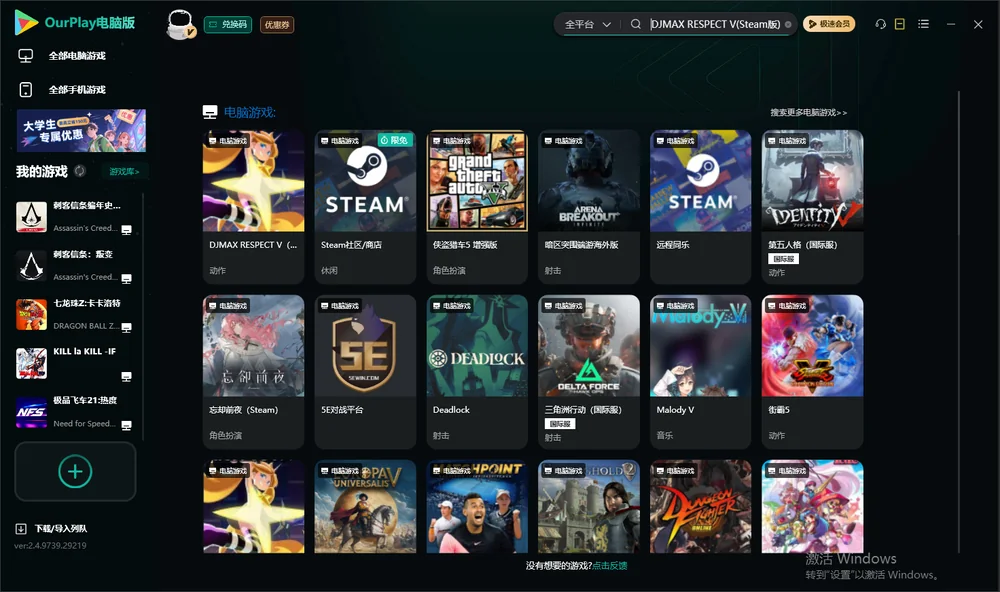The image size is (1000, 592).
Task: Open 全部电脑游戏 in the sidebar
Action: (x=62, y=56)
